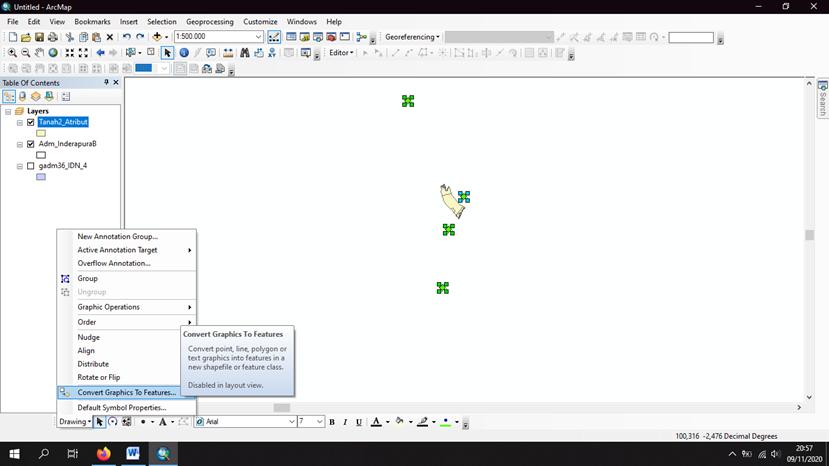Viewport: 829px width, 466px height.
Task: Open the Drawing menu dropdown
Action: 75,422
